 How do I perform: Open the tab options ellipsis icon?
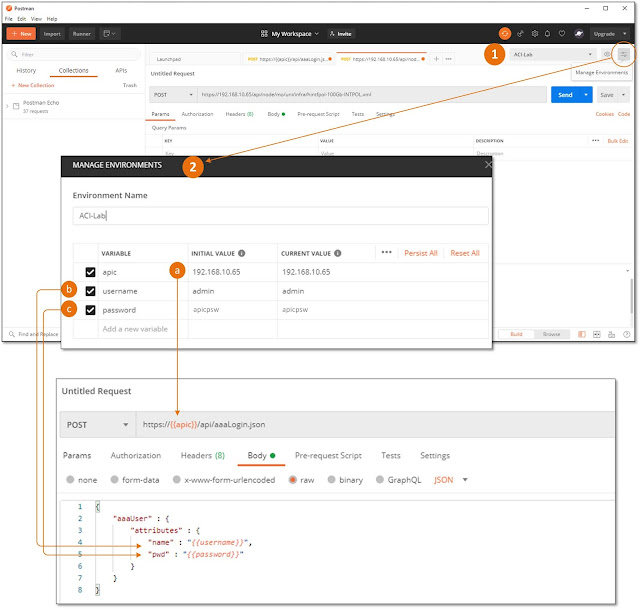tap(448, 59)
